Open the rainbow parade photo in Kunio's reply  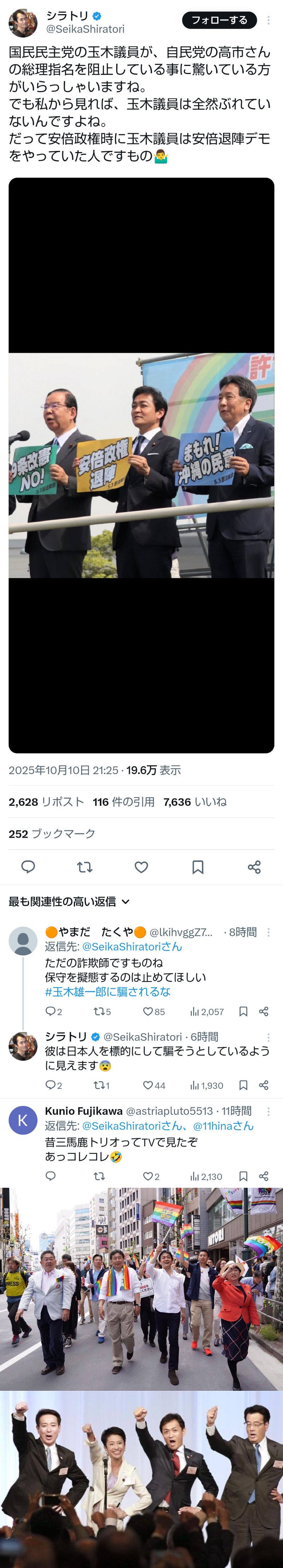141,1289
